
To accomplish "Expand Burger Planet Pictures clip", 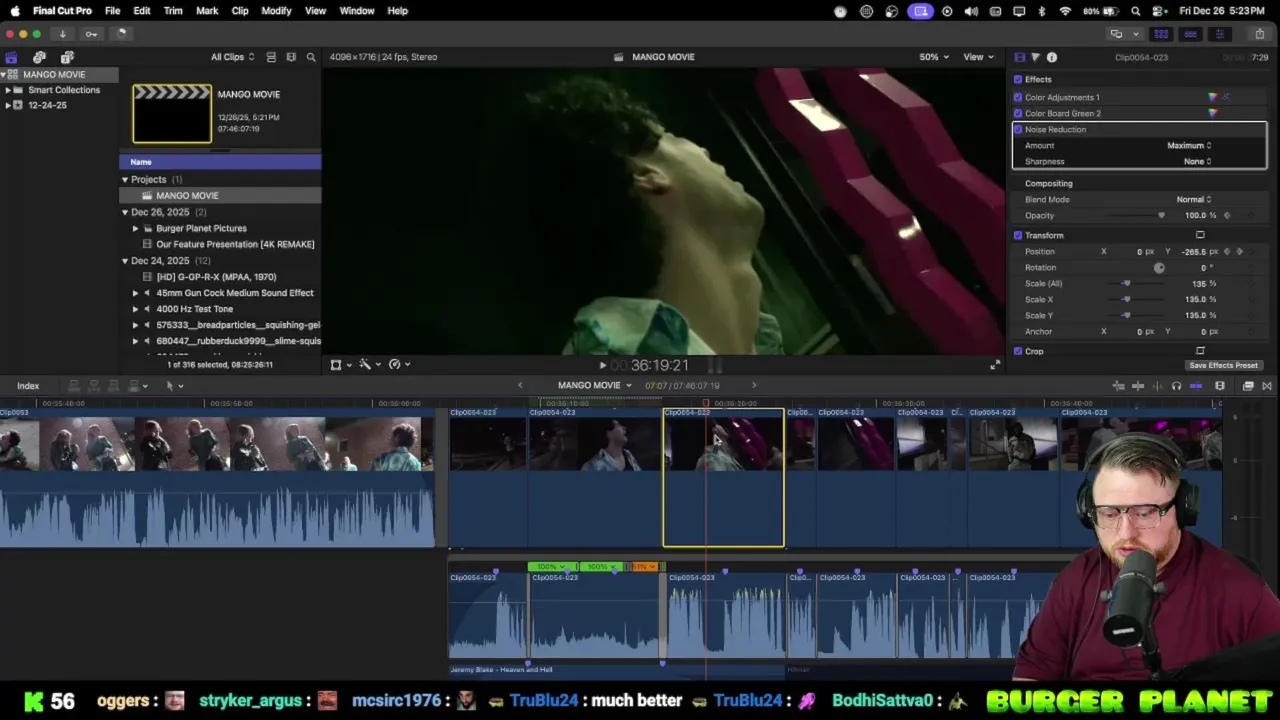I will tap(136, 228).
